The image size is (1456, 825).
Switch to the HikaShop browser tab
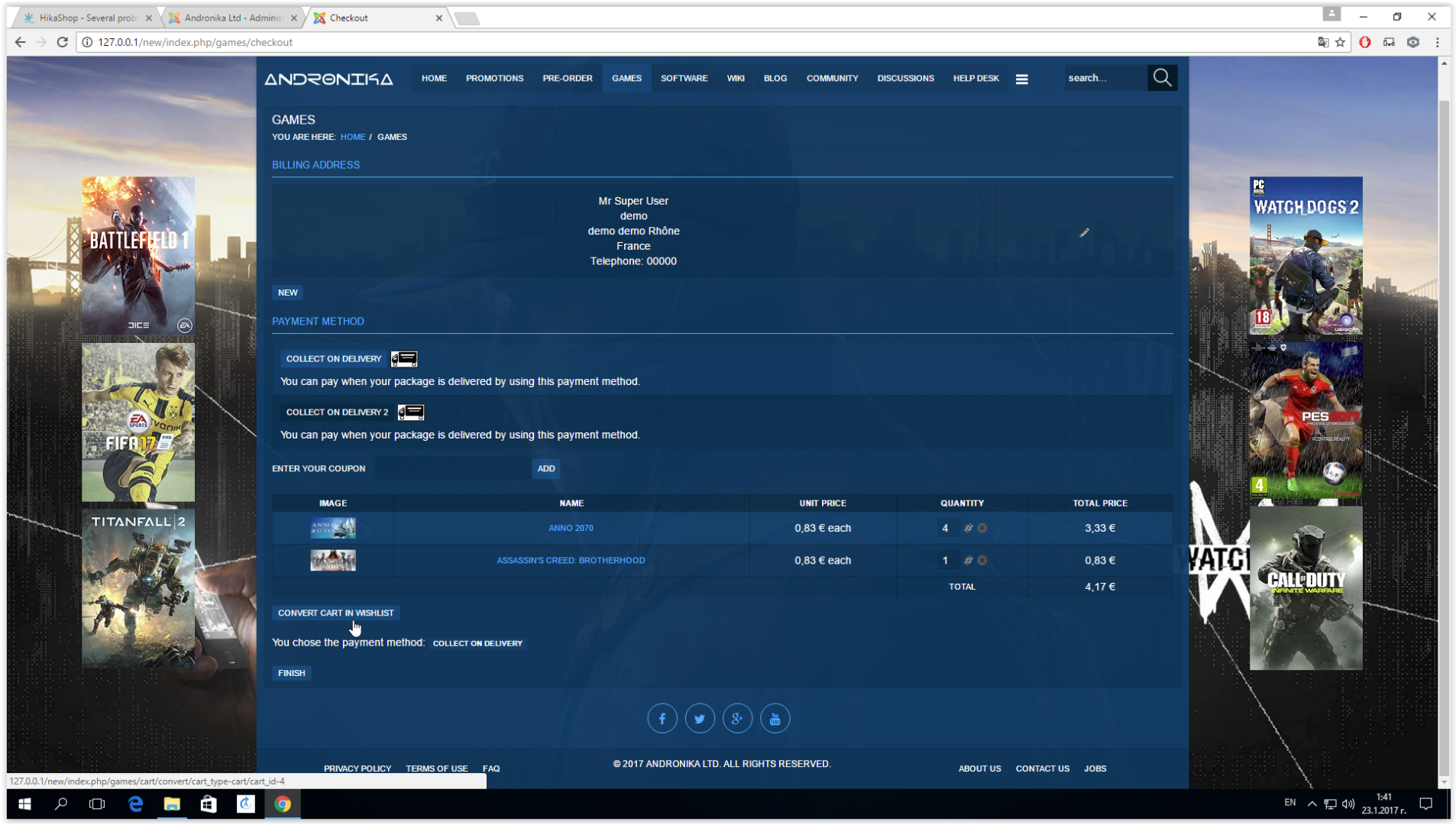(86, 18)
